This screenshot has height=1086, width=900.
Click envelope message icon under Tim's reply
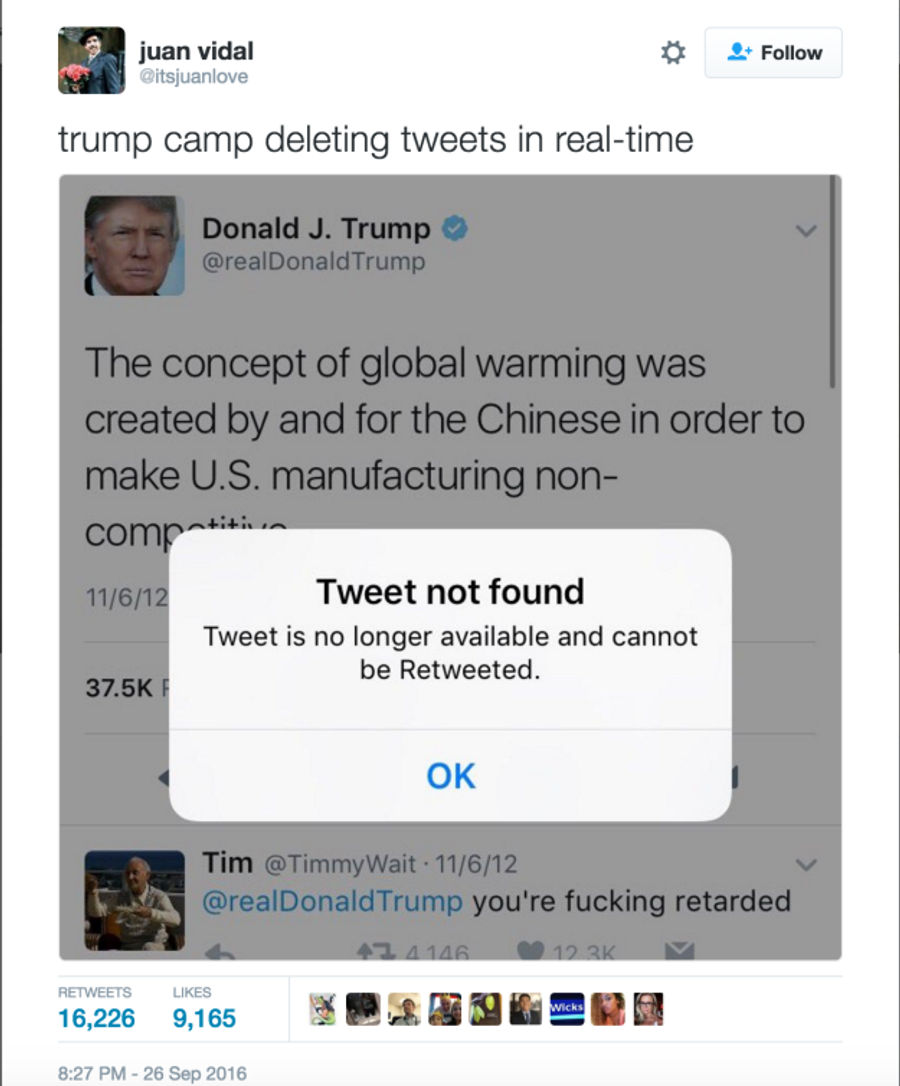click(x=679, y=951)
